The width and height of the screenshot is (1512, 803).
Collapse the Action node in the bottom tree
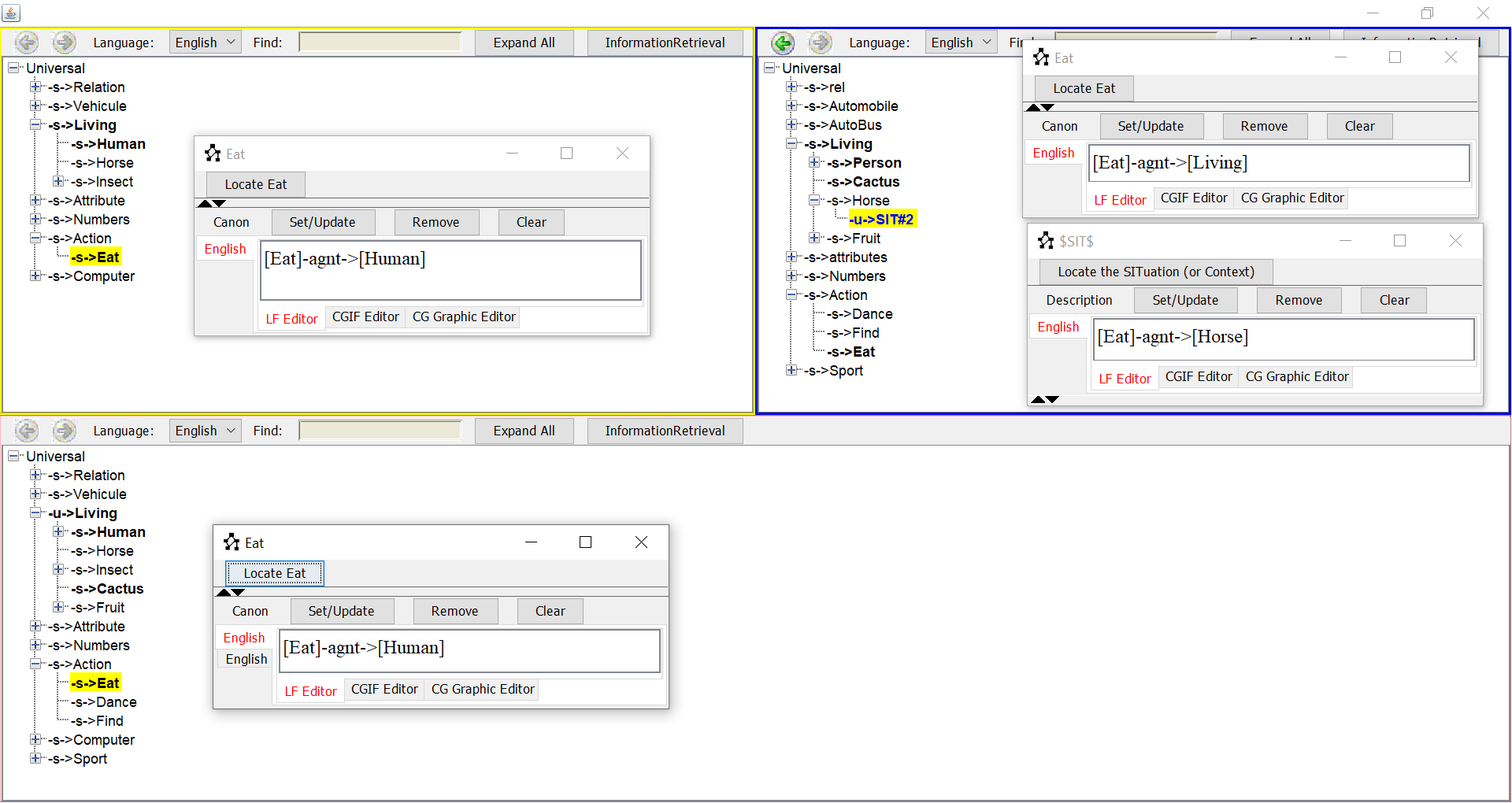click(x=35, y=664)
